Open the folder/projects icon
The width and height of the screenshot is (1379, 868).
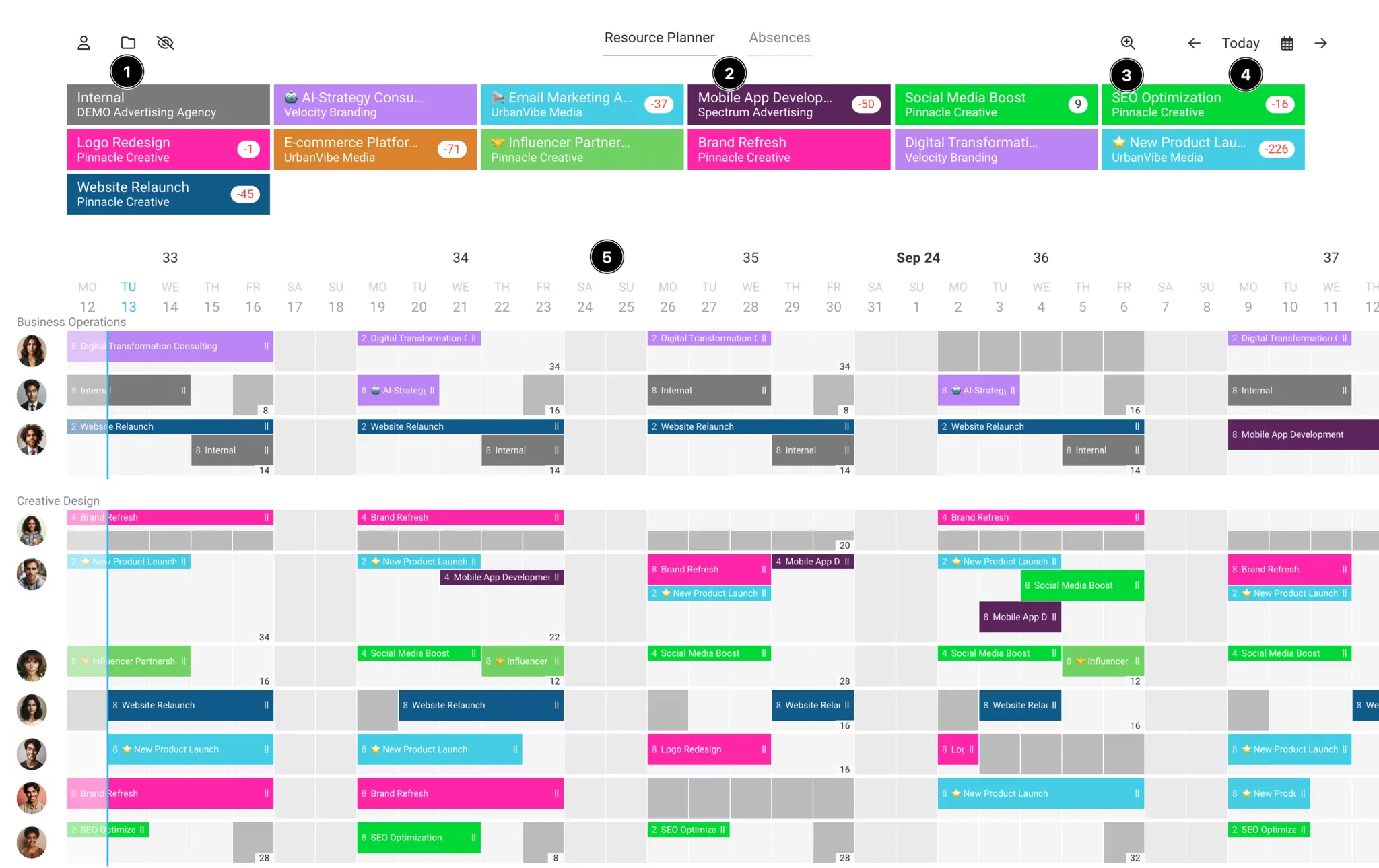click(x=127, y=42)
